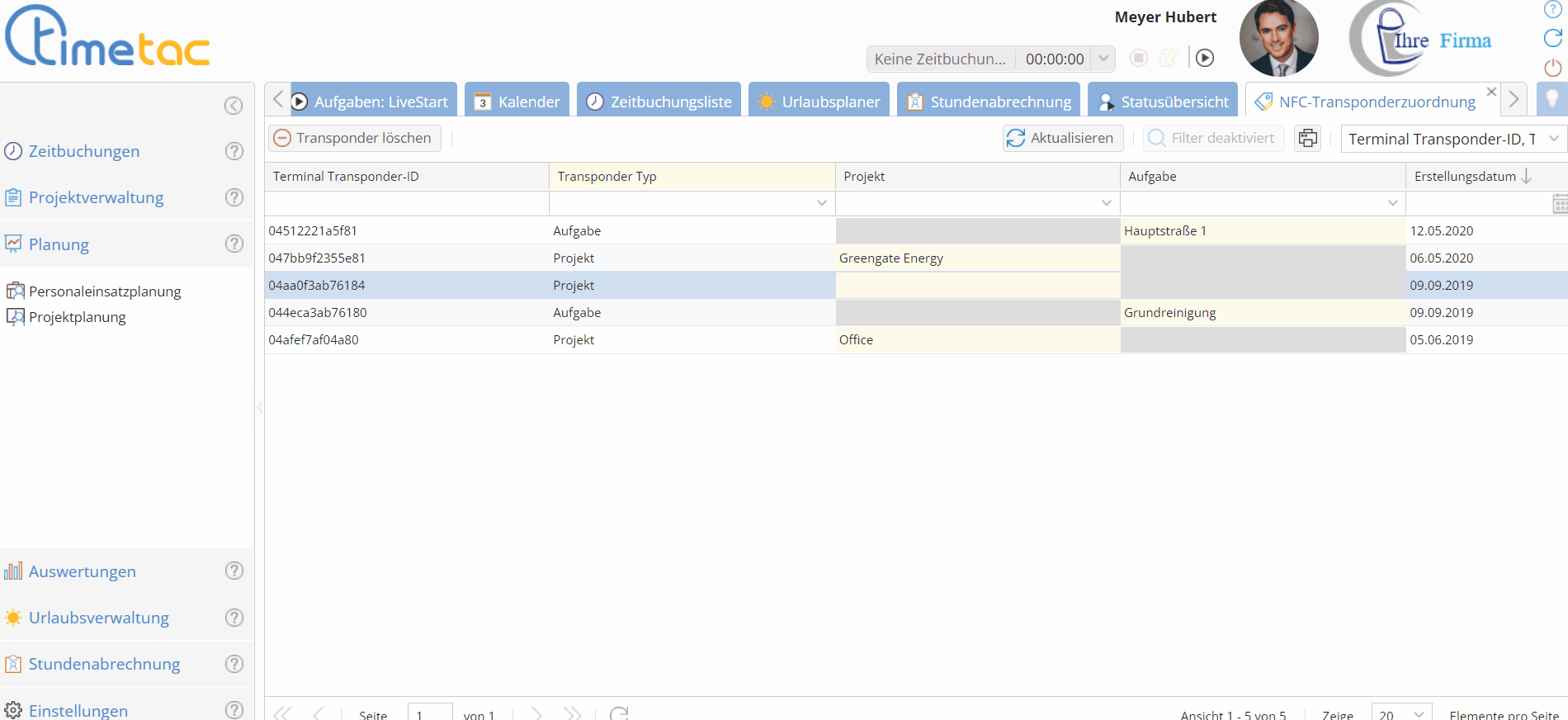Click the print icon in toolbar
1568x720 pixels.
[x=1308, y=138]
